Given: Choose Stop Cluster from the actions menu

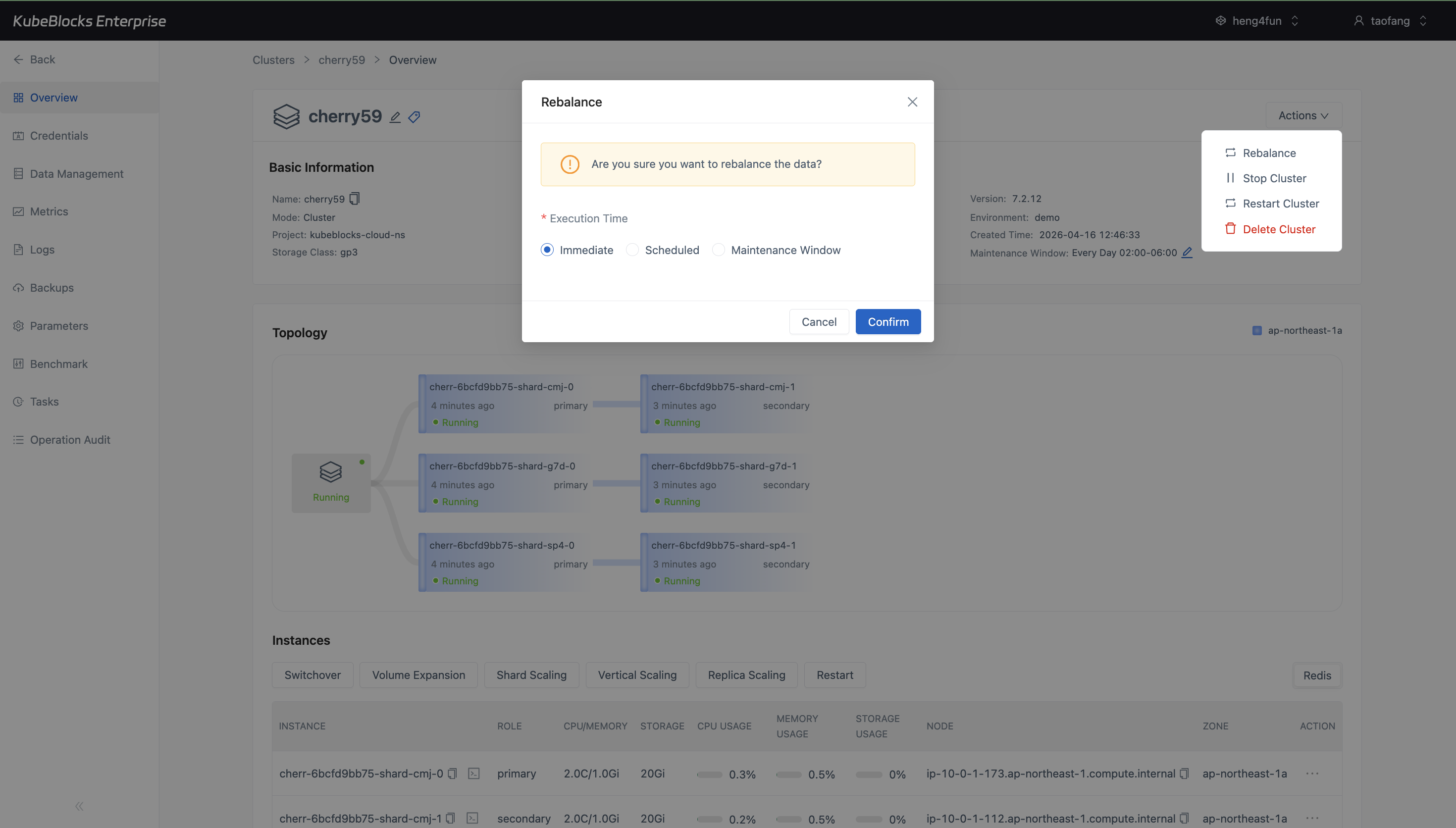Looking at the screenshot, I should point(1271,179).
